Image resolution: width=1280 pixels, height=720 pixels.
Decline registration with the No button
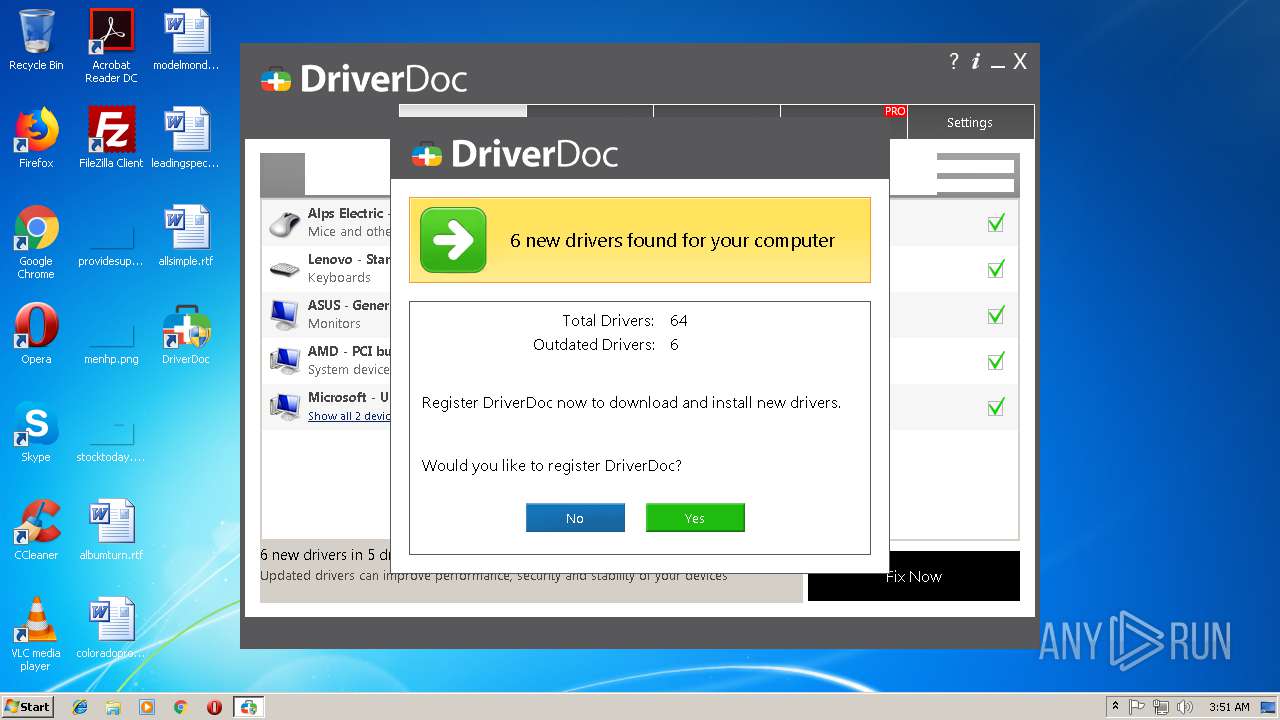click(x=575, y=518)
